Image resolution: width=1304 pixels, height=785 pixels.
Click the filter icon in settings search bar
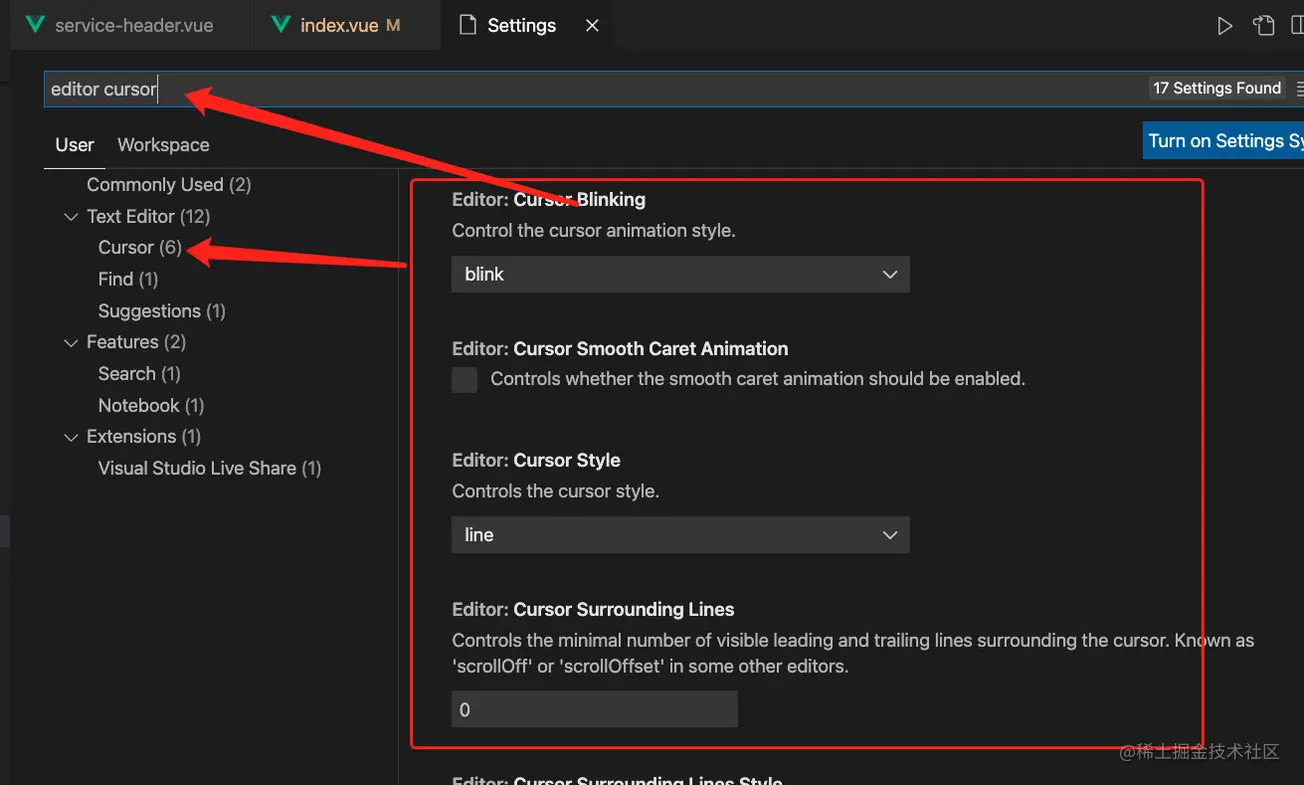(1298, 89)
